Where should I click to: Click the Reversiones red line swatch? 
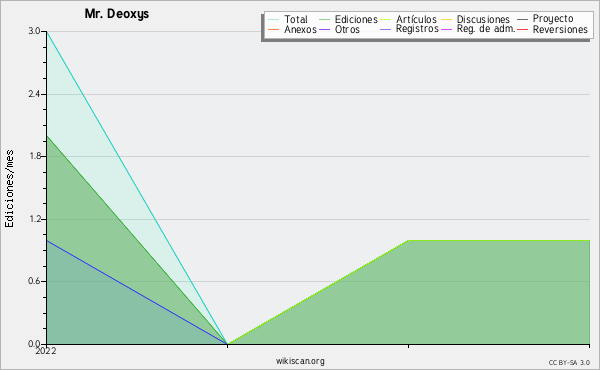point(523,30)
